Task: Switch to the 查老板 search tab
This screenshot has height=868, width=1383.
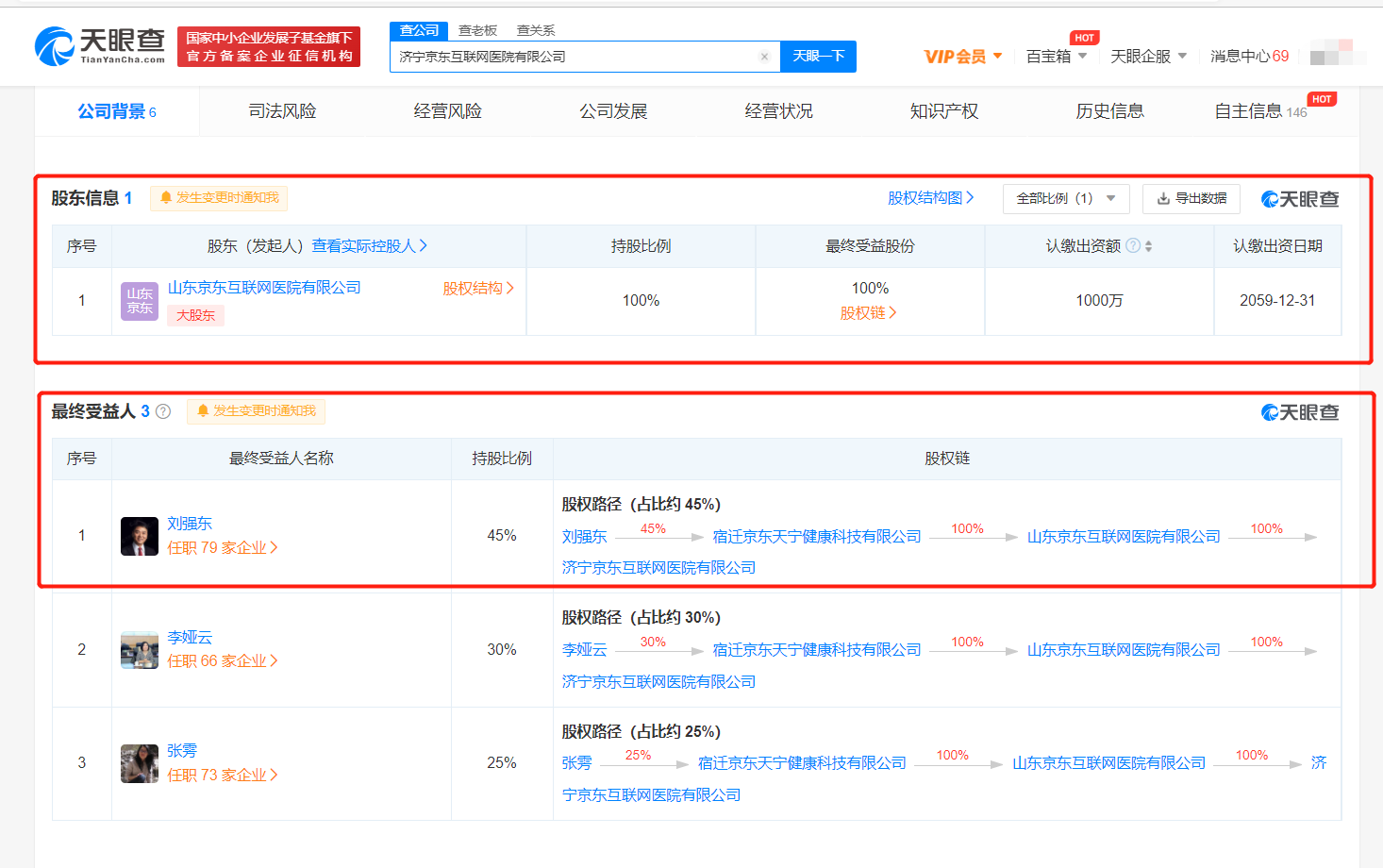Action: tap(477, 30)
